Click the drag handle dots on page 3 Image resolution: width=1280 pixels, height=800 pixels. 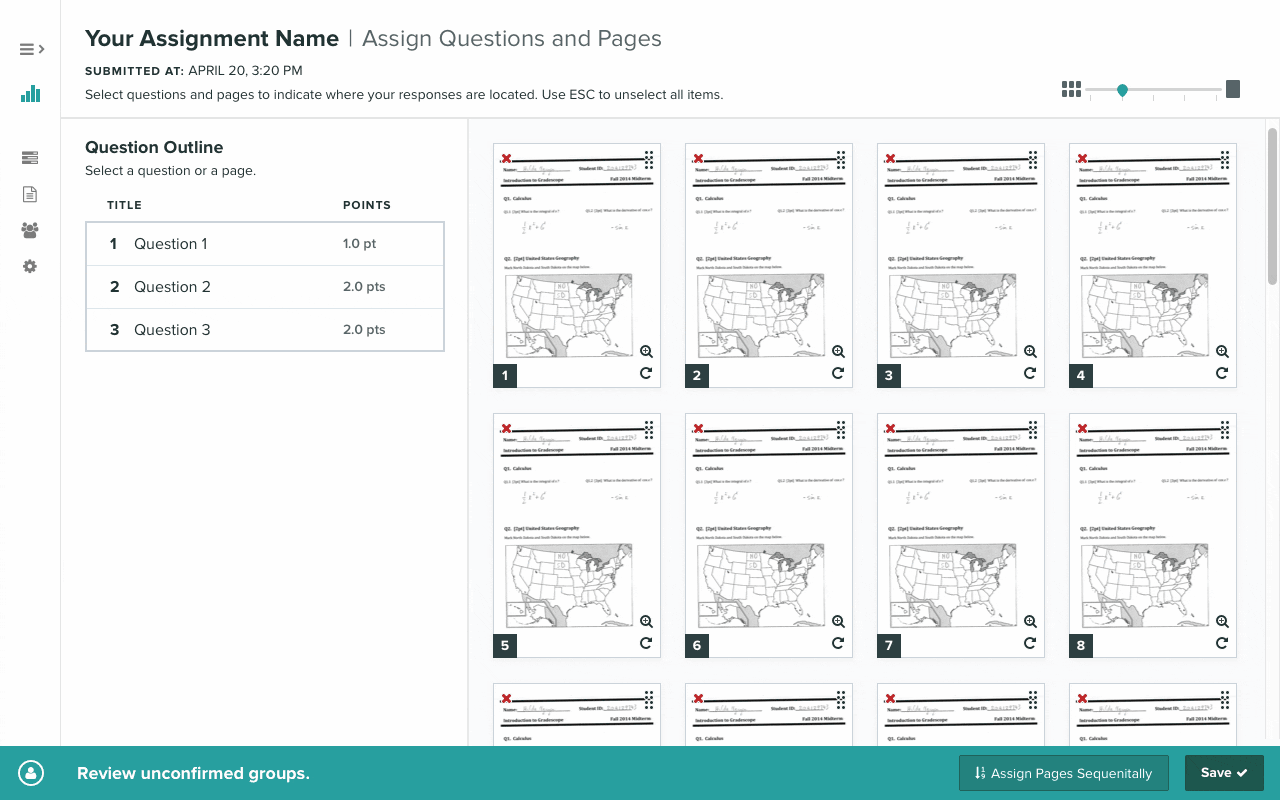[1033, 160]
